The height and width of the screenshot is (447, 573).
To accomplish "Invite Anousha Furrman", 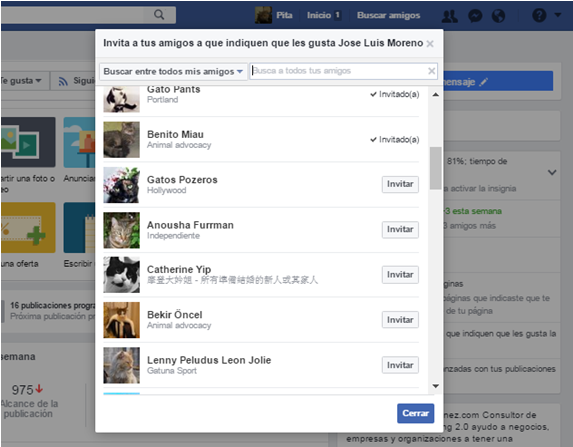I will click(400, 230).
